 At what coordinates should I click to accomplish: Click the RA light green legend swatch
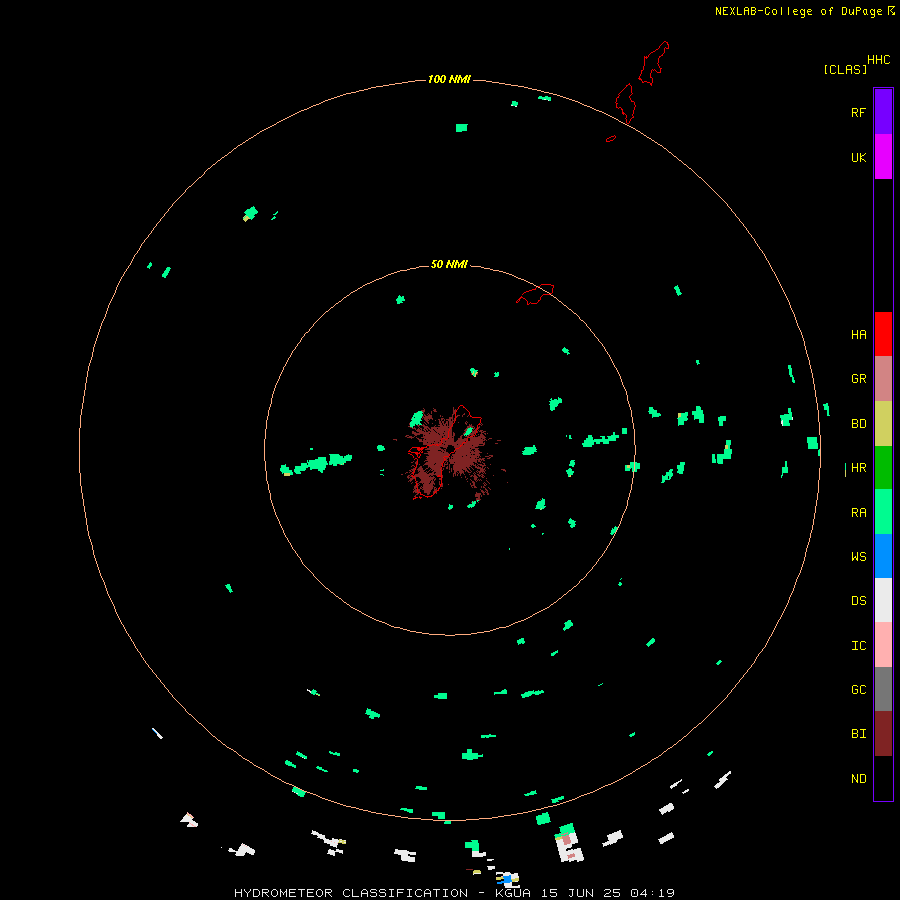point(883,512)
